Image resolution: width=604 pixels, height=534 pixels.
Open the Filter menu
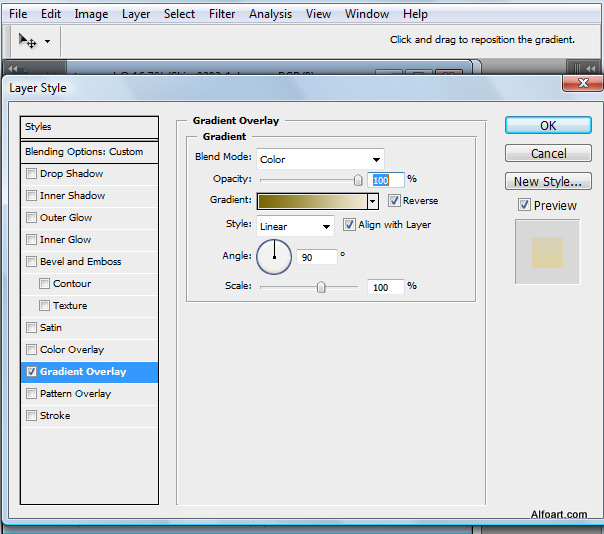(x=222, y=14)
